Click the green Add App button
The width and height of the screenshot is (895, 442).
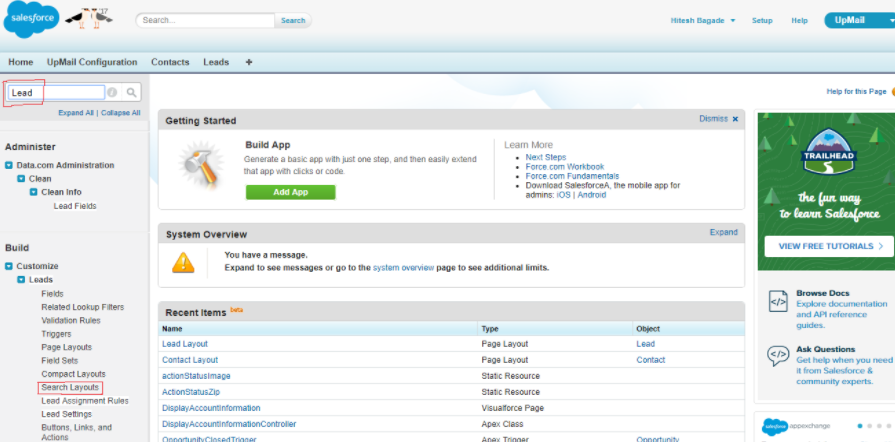coord(291,192)
